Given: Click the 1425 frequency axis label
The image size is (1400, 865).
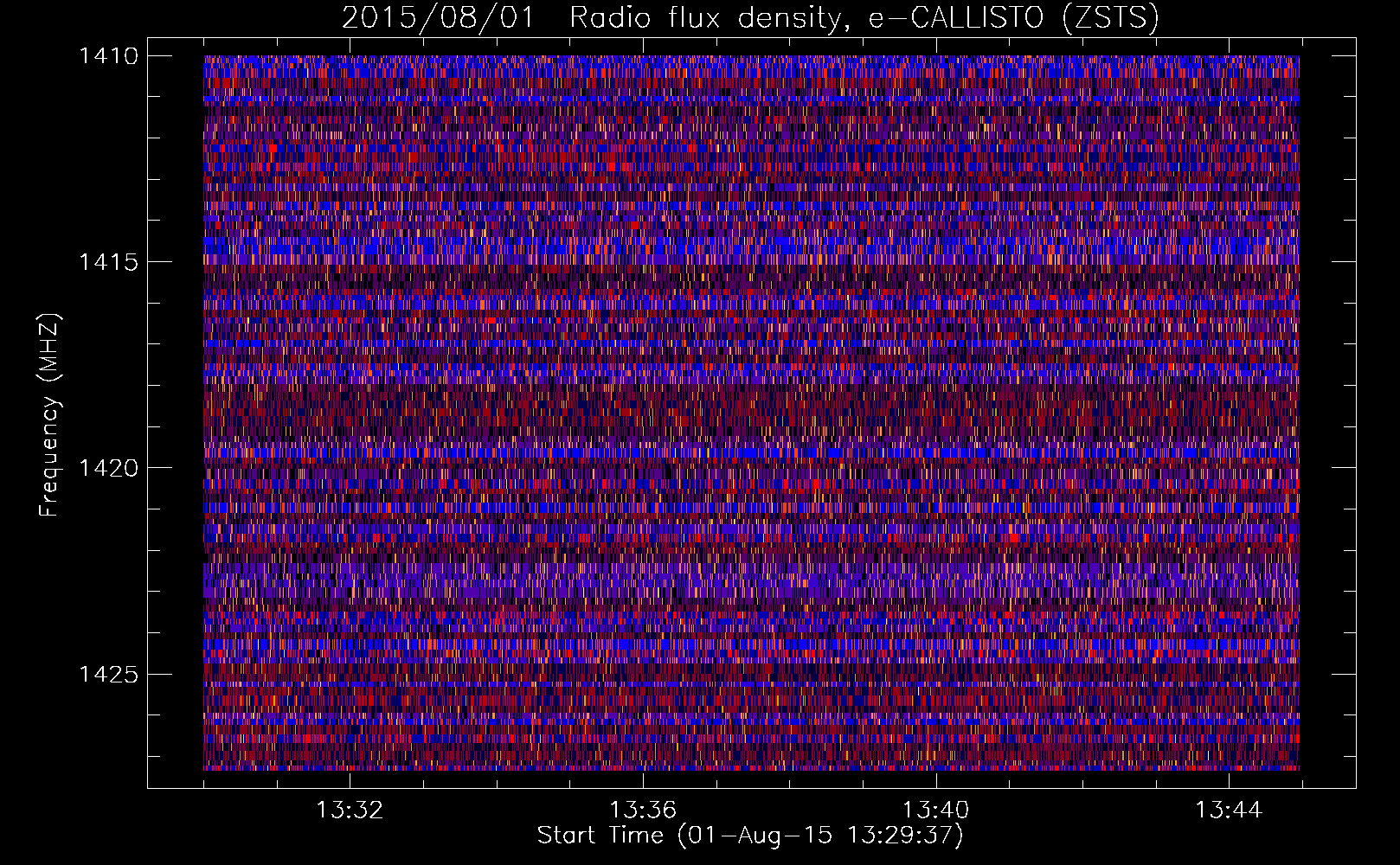Looking at the screenshot, I should click(107, 674).
